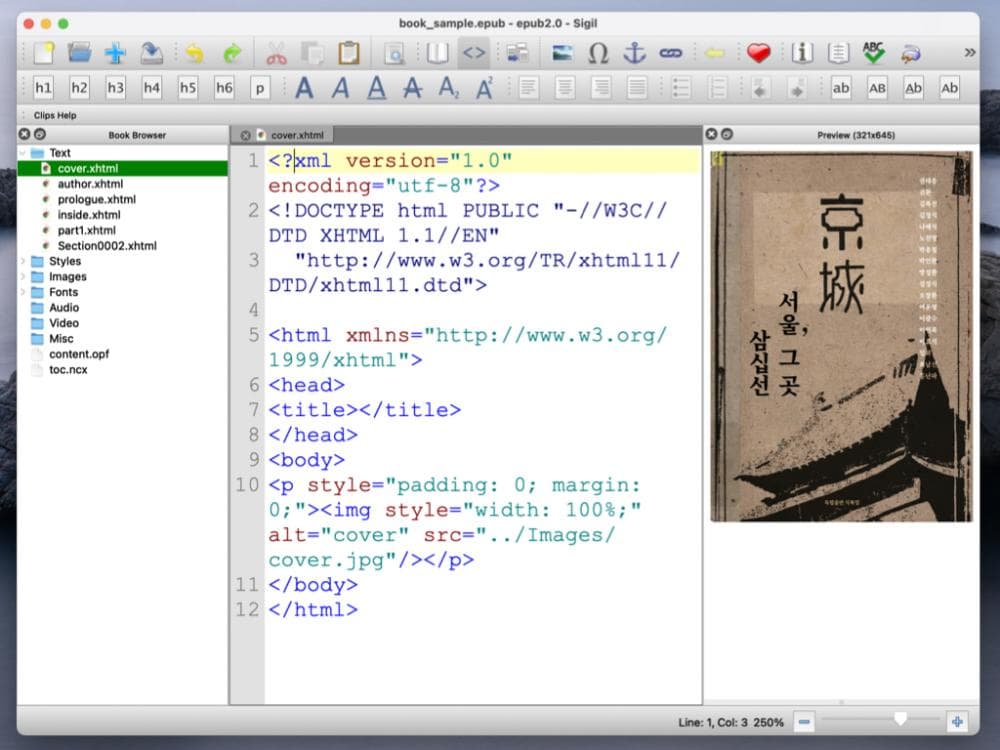The height and width of the screenshot is (750, 1000).
Task: Apply Heading 2 with h2 button
Action: pyautogui.click(x=79, y=88)
